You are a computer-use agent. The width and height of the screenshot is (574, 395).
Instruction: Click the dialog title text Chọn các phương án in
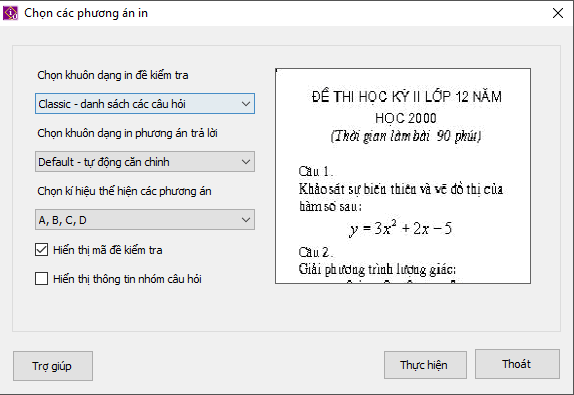tap(86, 13)
